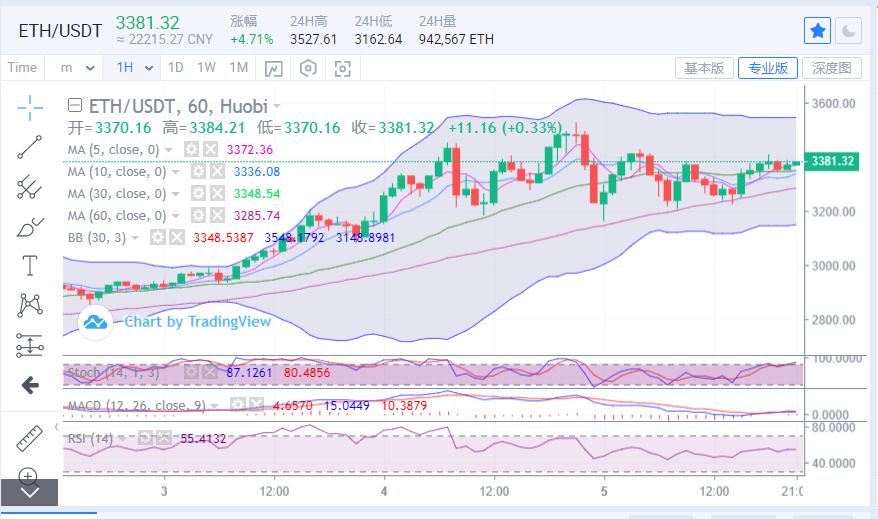
Task: Open settings for MA 60 indicator
Action: tap(198, 216)
